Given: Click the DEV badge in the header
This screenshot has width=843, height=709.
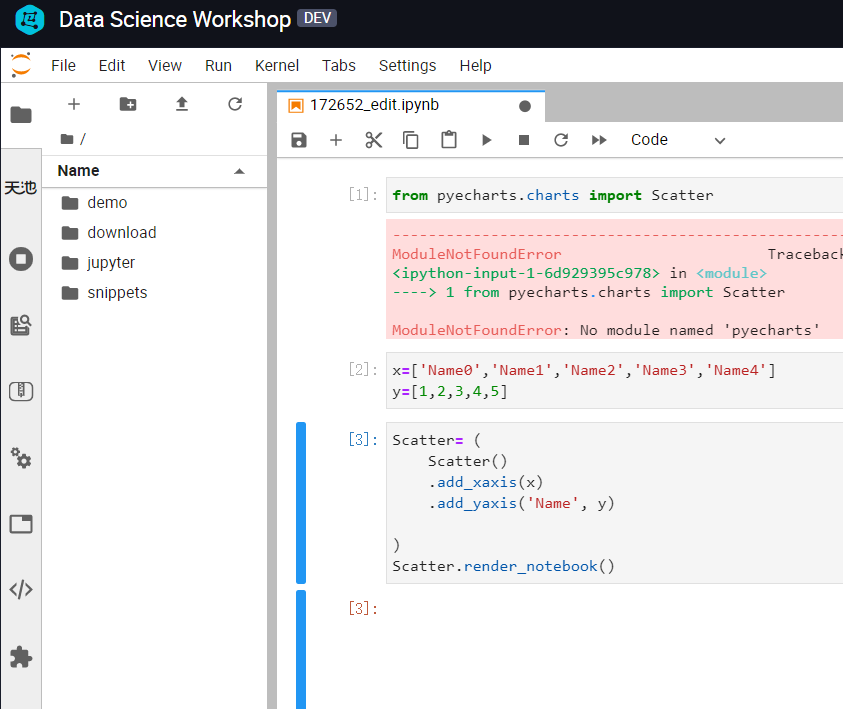Looking at the screenshot, I should pos(317,18).
